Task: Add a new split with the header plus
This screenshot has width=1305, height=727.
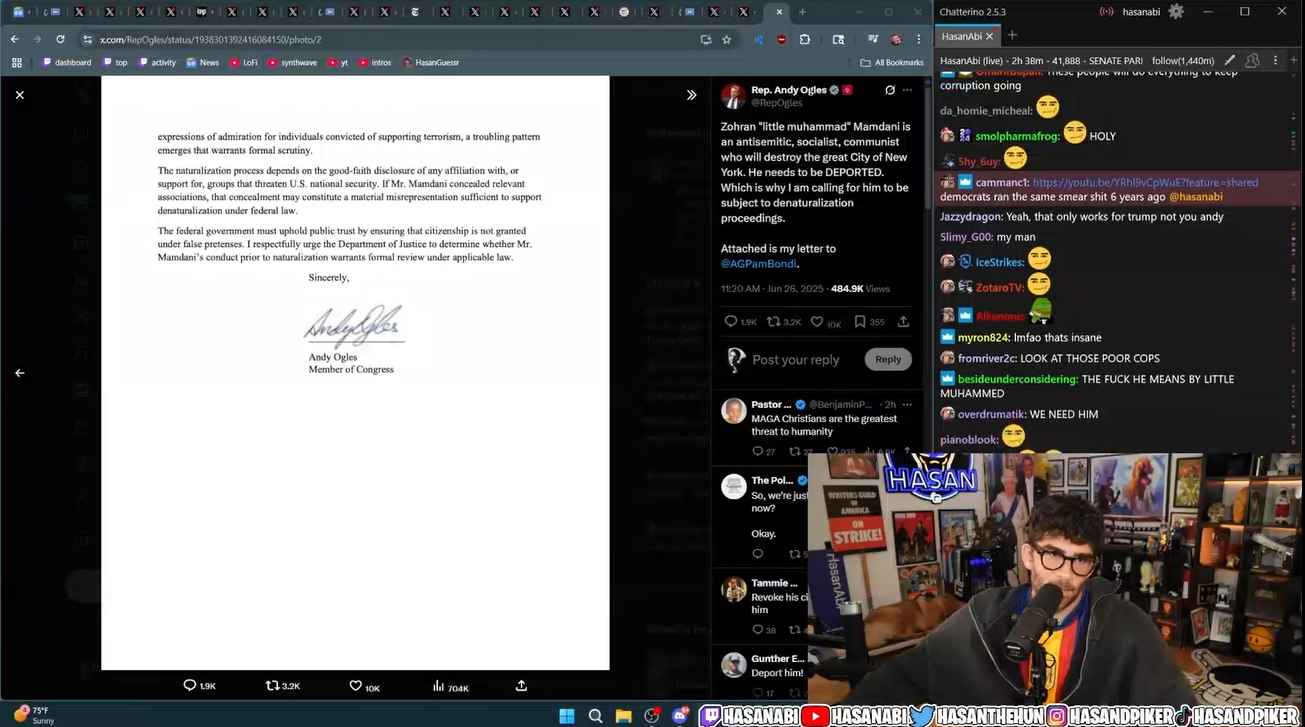Action: point(1295,60)
